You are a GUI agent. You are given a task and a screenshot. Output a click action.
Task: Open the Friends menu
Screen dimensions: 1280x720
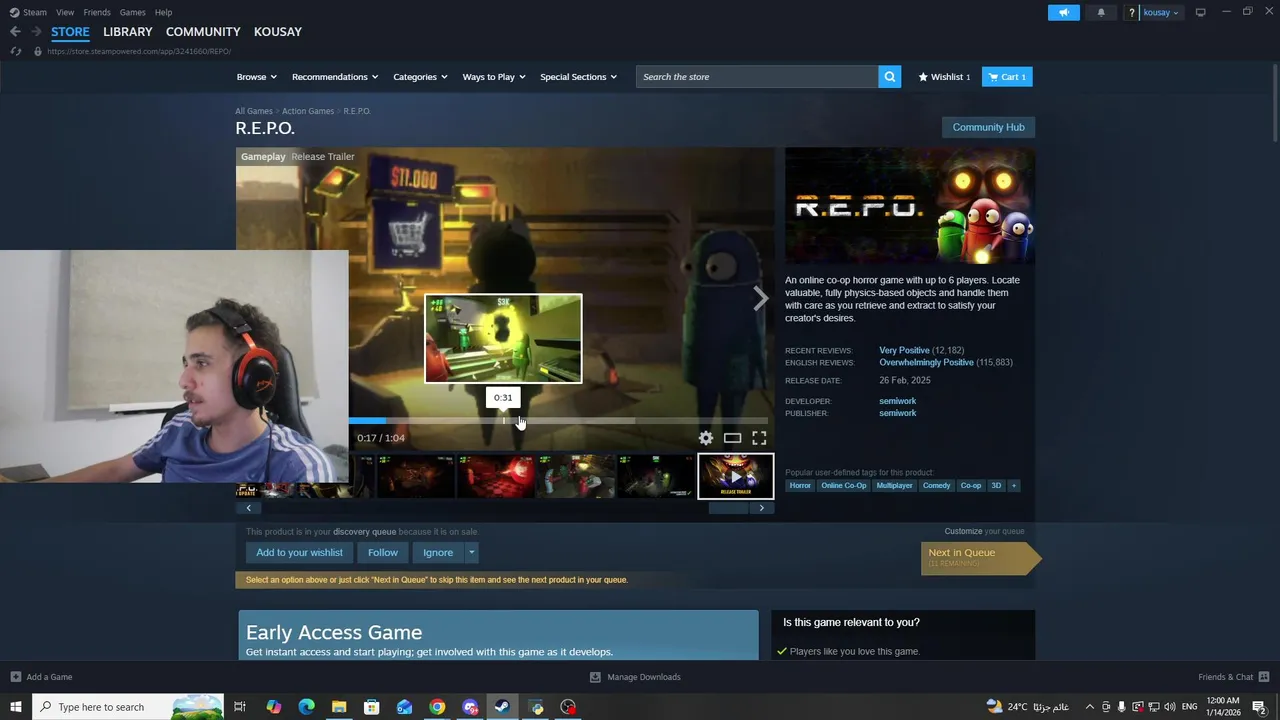click(97, 12)
